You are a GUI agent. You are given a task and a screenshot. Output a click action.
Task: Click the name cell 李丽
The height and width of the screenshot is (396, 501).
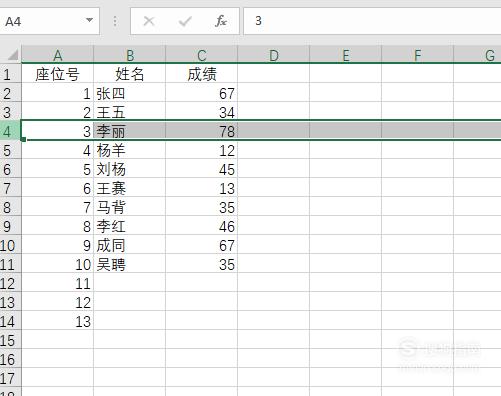tap(130, 131)
